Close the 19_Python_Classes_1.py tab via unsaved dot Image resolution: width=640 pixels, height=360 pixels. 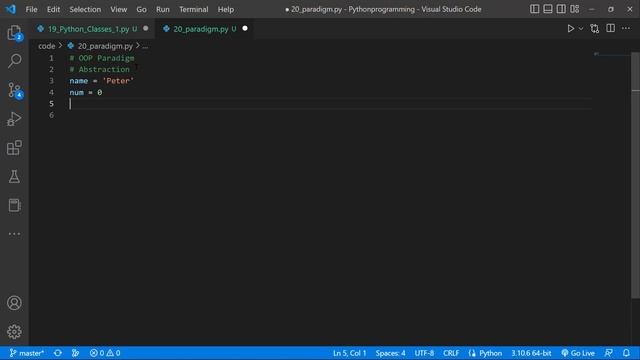coord(146,29)
